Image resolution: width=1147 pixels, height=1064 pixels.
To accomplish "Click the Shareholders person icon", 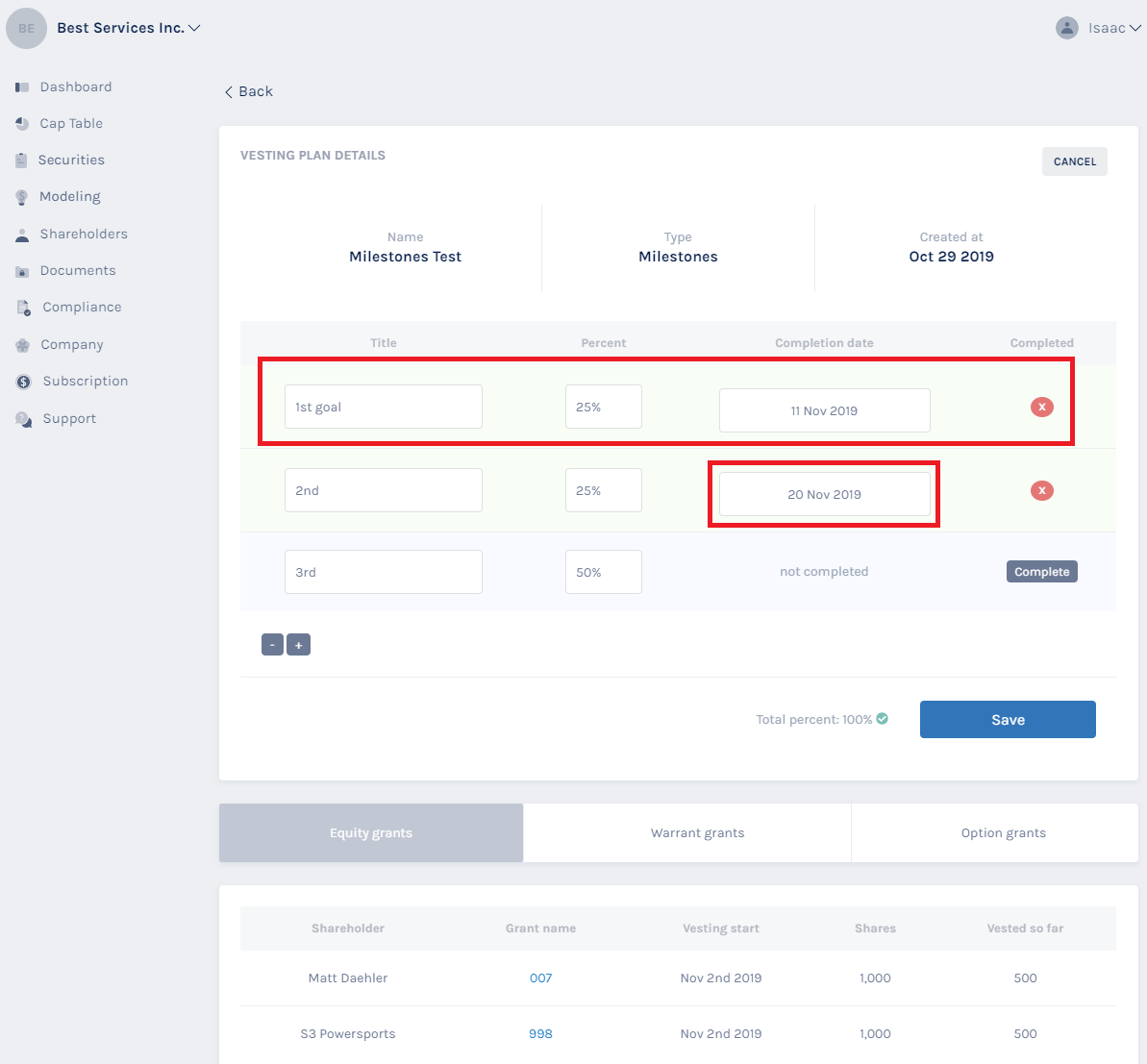I will 22,235.
